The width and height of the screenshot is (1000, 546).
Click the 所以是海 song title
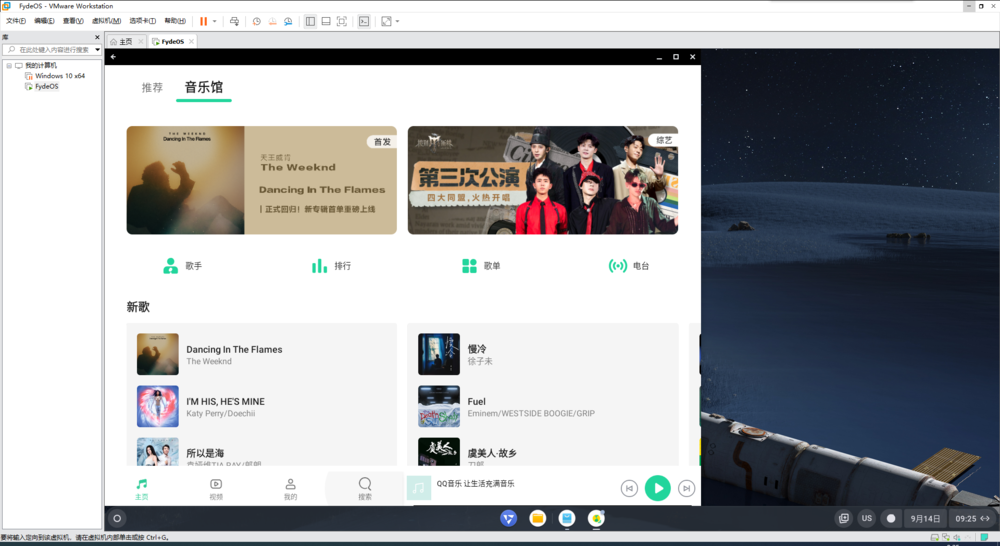(205, 453)
